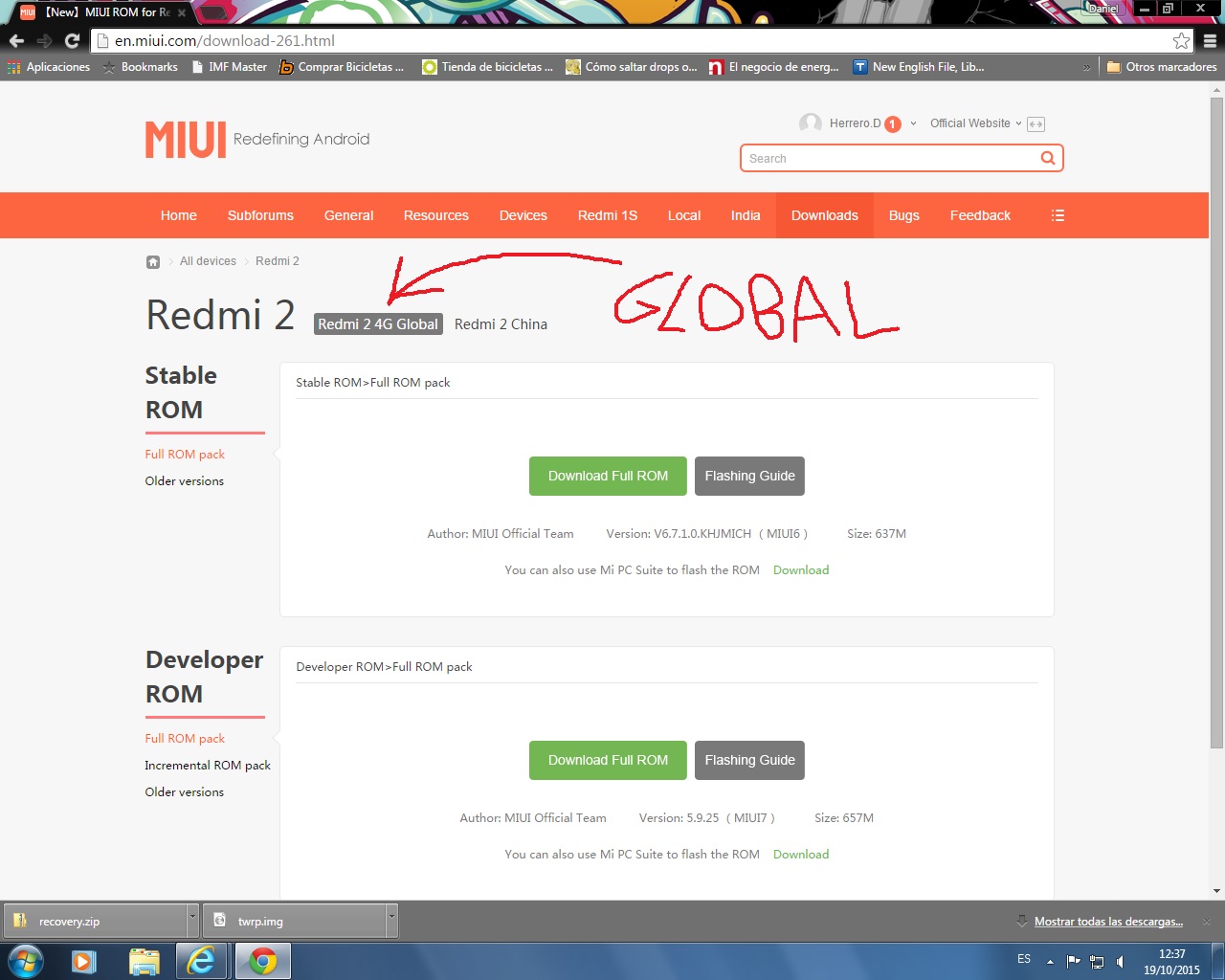Open the Incremental ROM pack link

(x=208, y=766)
